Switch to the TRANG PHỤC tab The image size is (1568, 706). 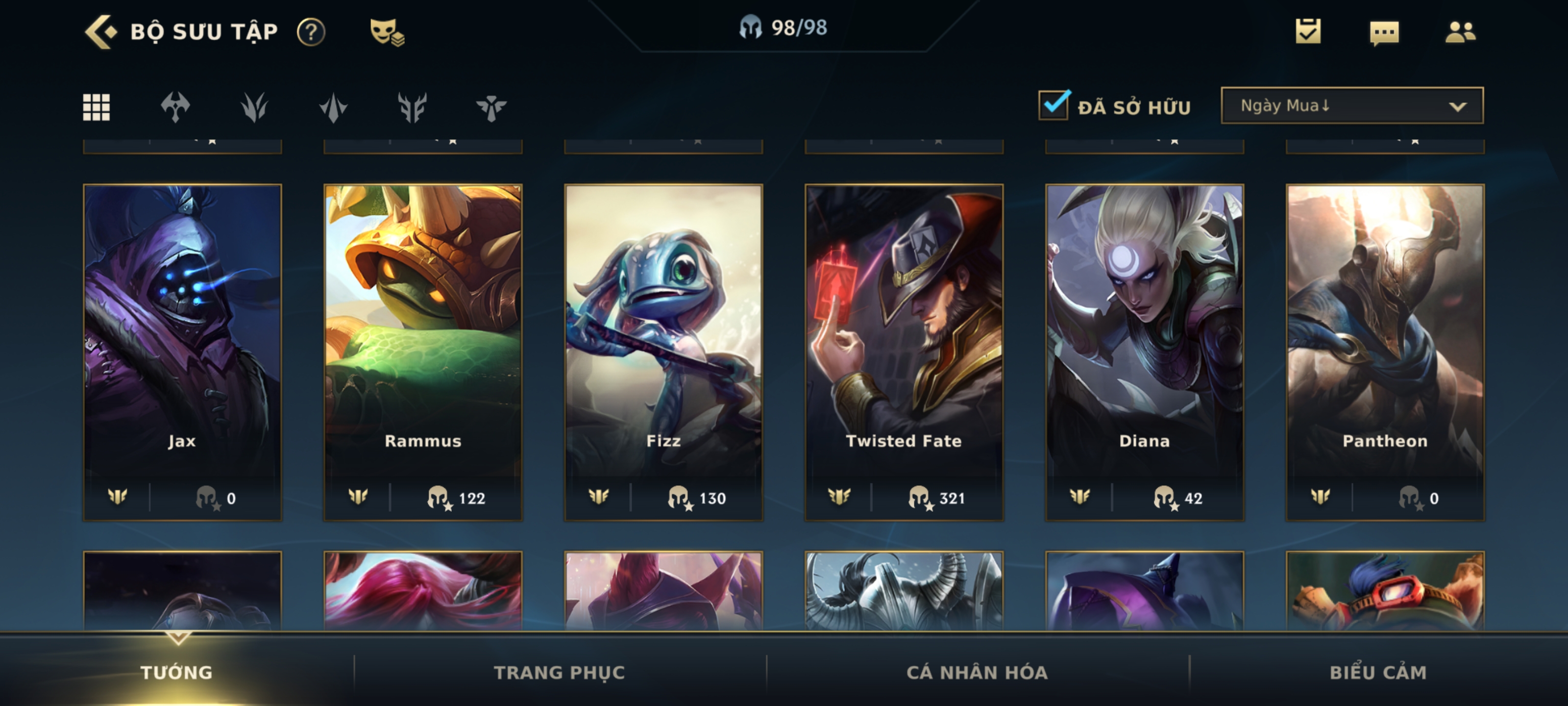(x=560, y=673)
